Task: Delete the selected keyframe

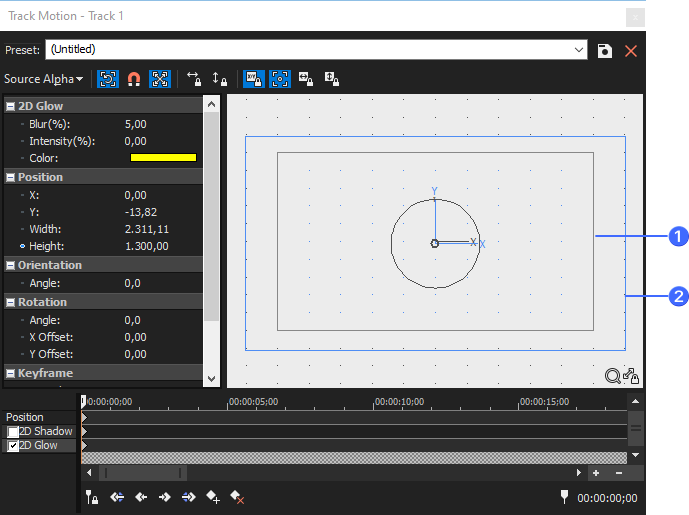Action: [237, 496]
